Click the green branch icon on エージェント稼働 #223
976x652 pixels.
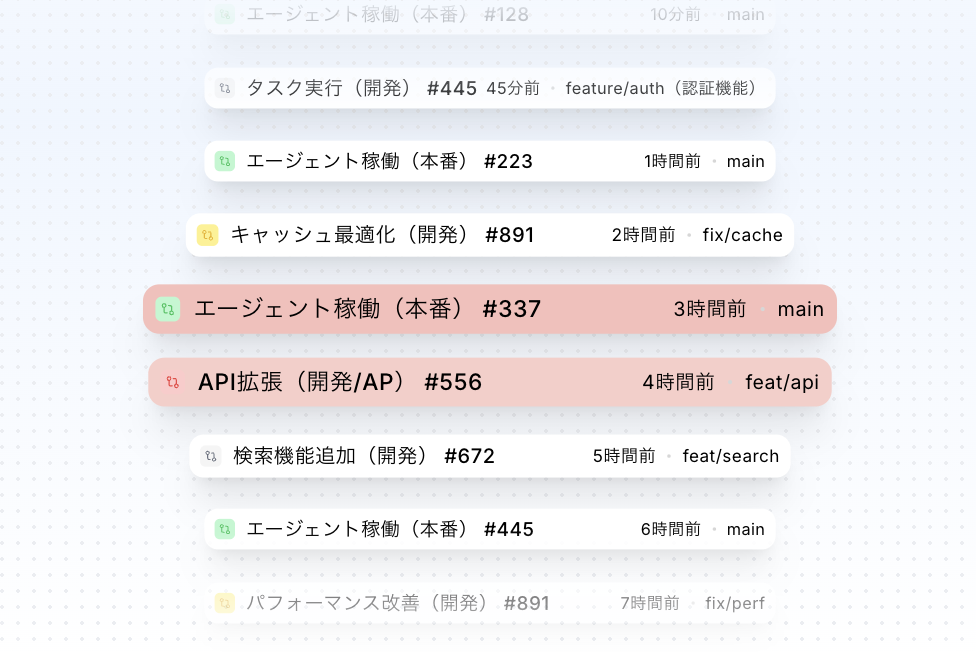224,161
